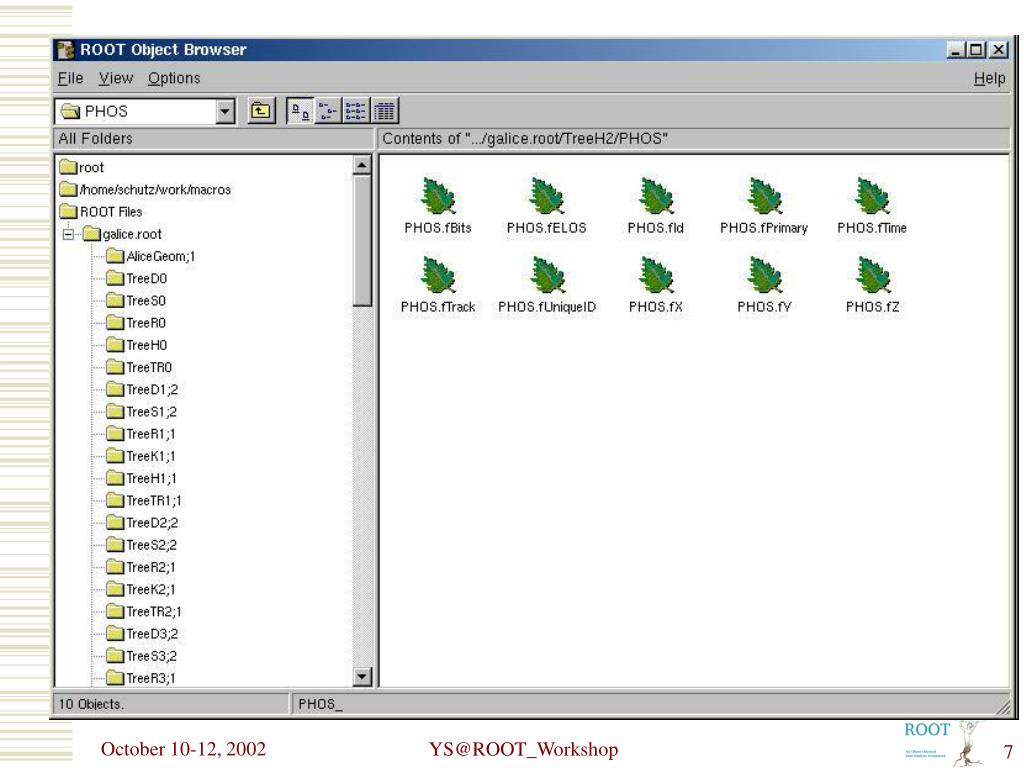Collapse the galice.root tree node
Viewport: 1024px width, 768px height.
coord(68,234)
